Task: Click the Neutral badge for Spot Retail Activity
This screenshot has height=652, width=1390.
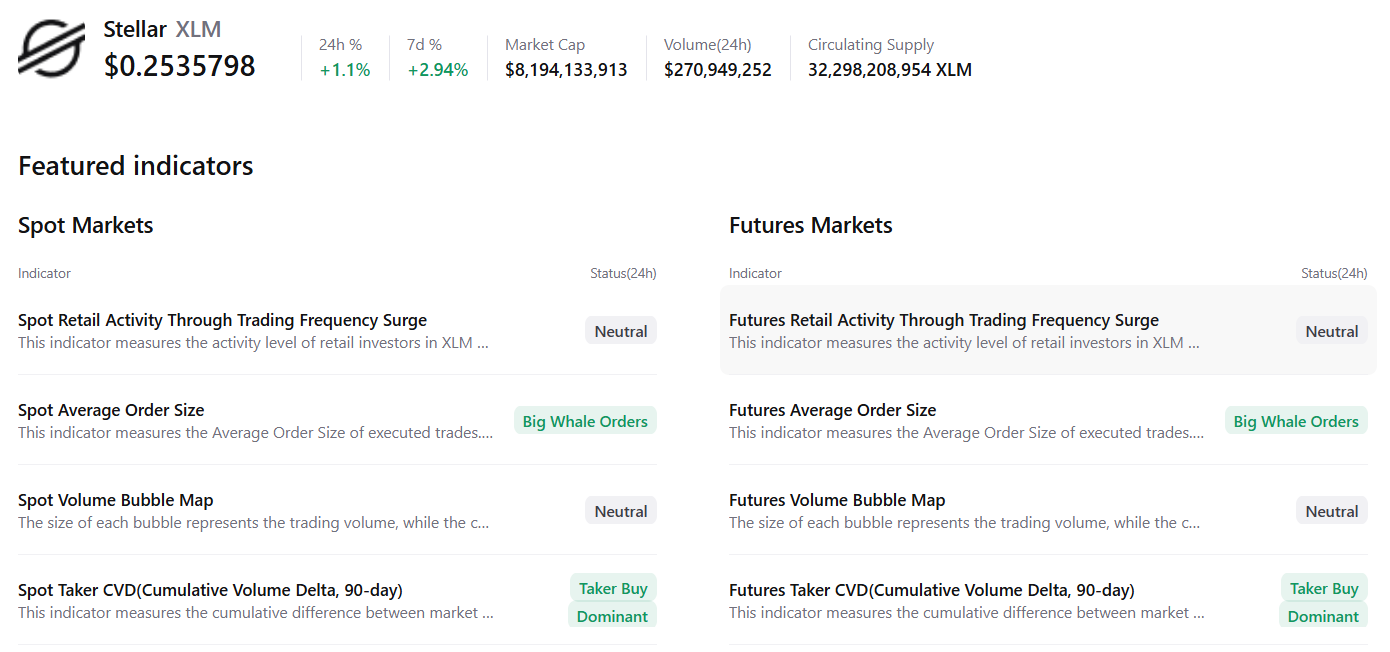Action: tap(620, 330)
